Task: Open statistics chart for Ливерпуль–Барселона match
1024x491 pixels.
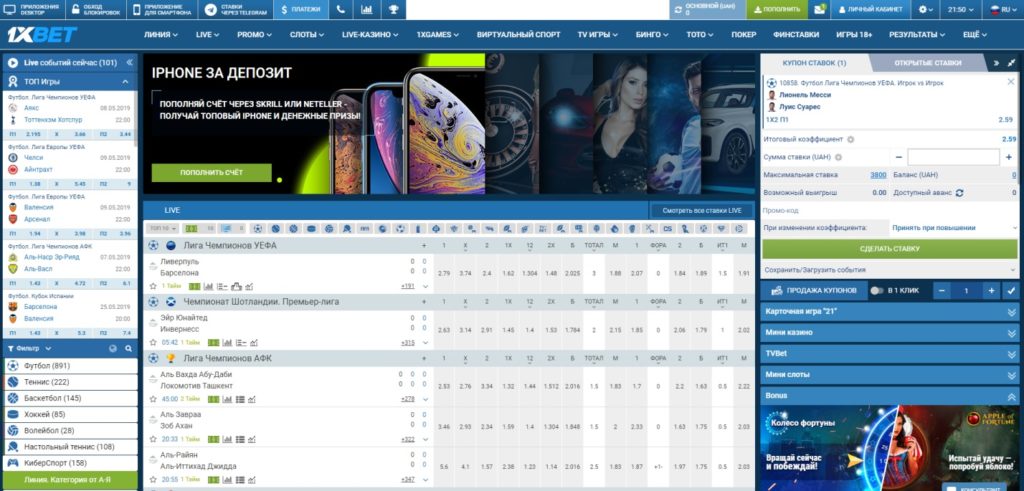Action: [209, 286]
